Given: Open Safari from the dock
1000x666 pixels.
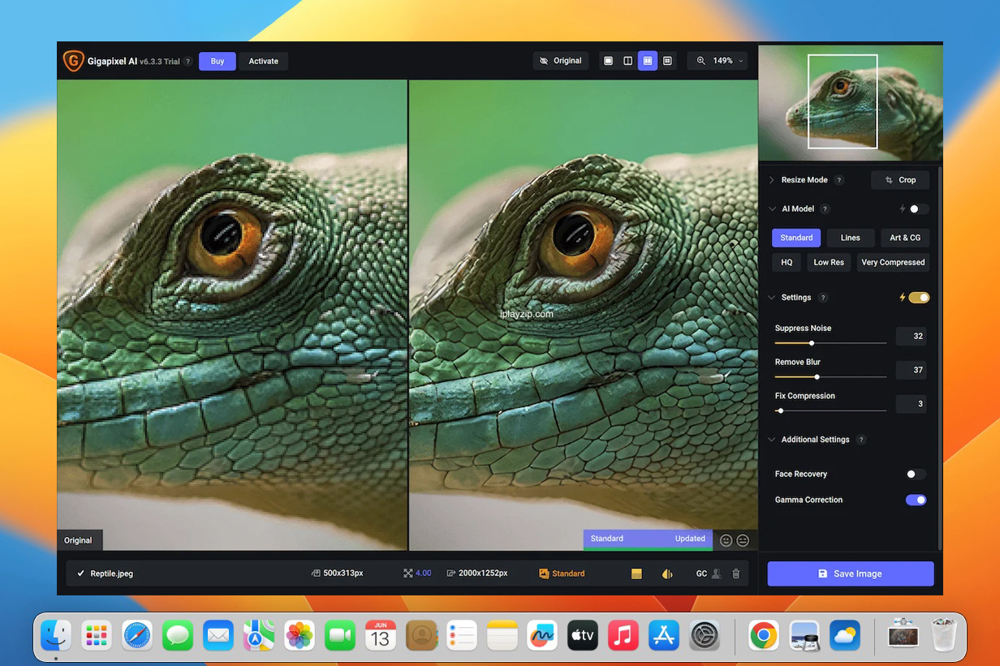Looking at the screenshot, I should tap(137, 635).
